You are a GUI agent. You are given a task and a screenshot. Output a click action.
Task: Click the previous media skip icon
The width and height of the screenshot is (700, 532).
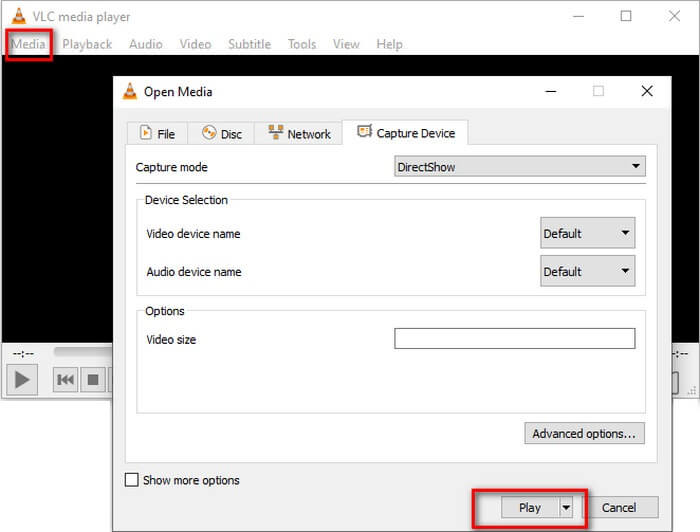pos(66,380)
